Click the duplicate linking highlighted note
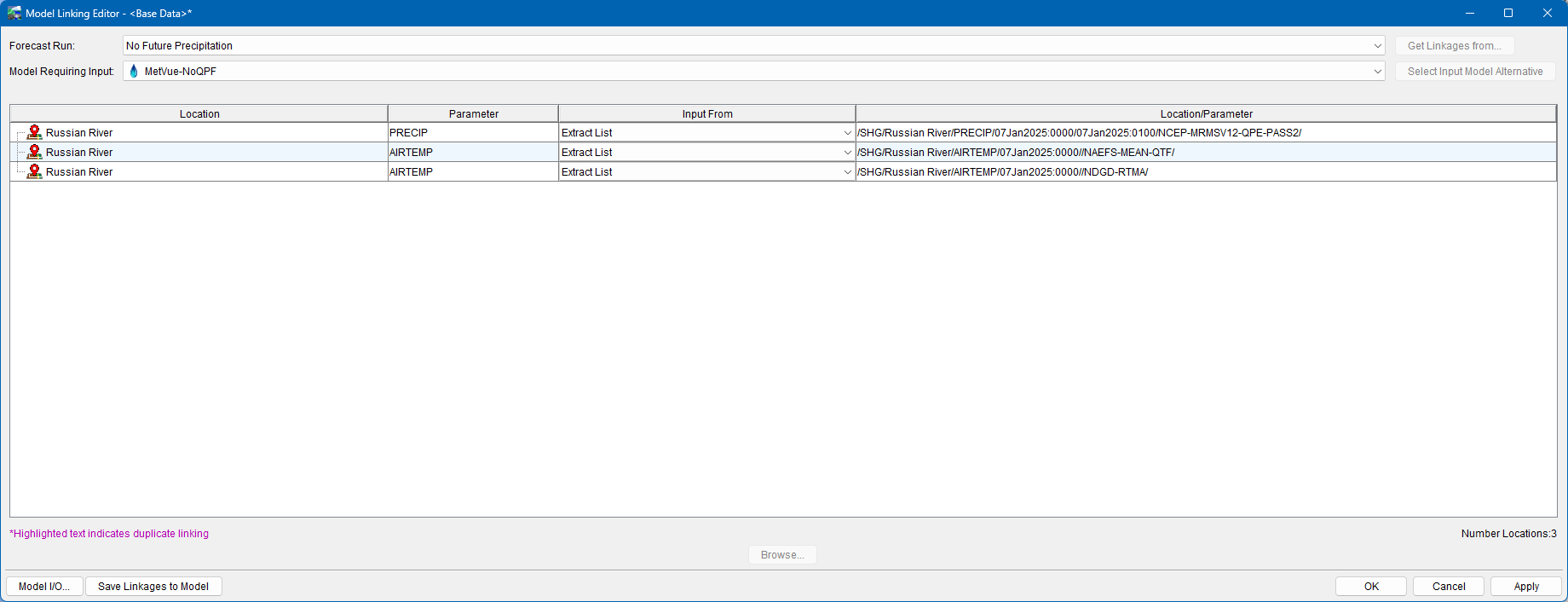Viewport: 1568px width, 602px height. tap(109, 534)
